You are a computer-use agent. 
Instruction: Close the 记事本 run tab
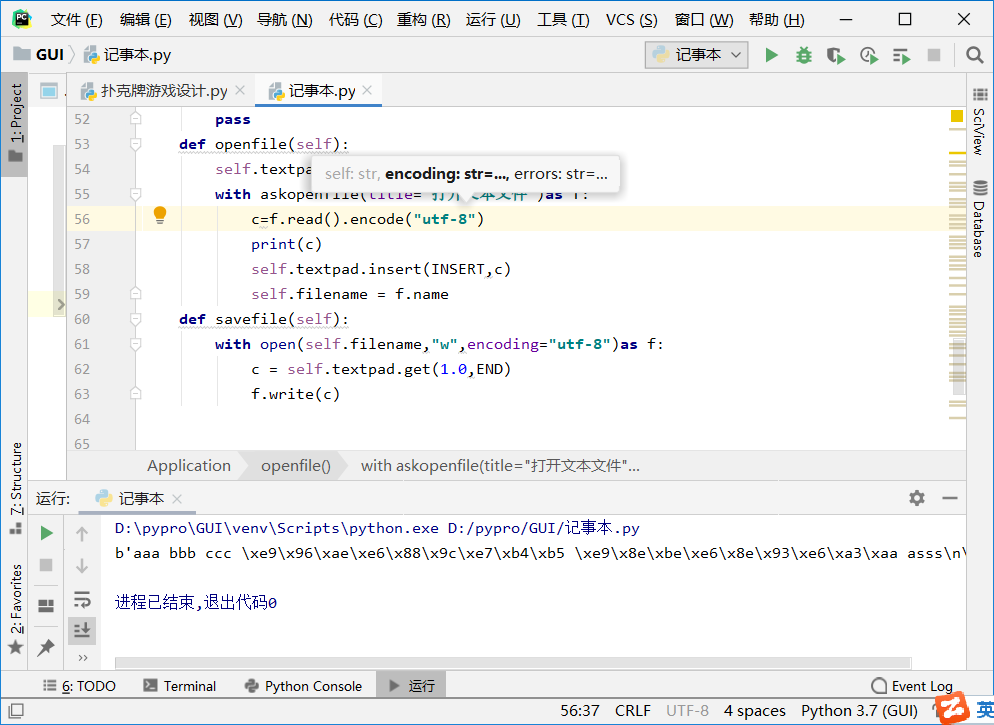(177, 499)
